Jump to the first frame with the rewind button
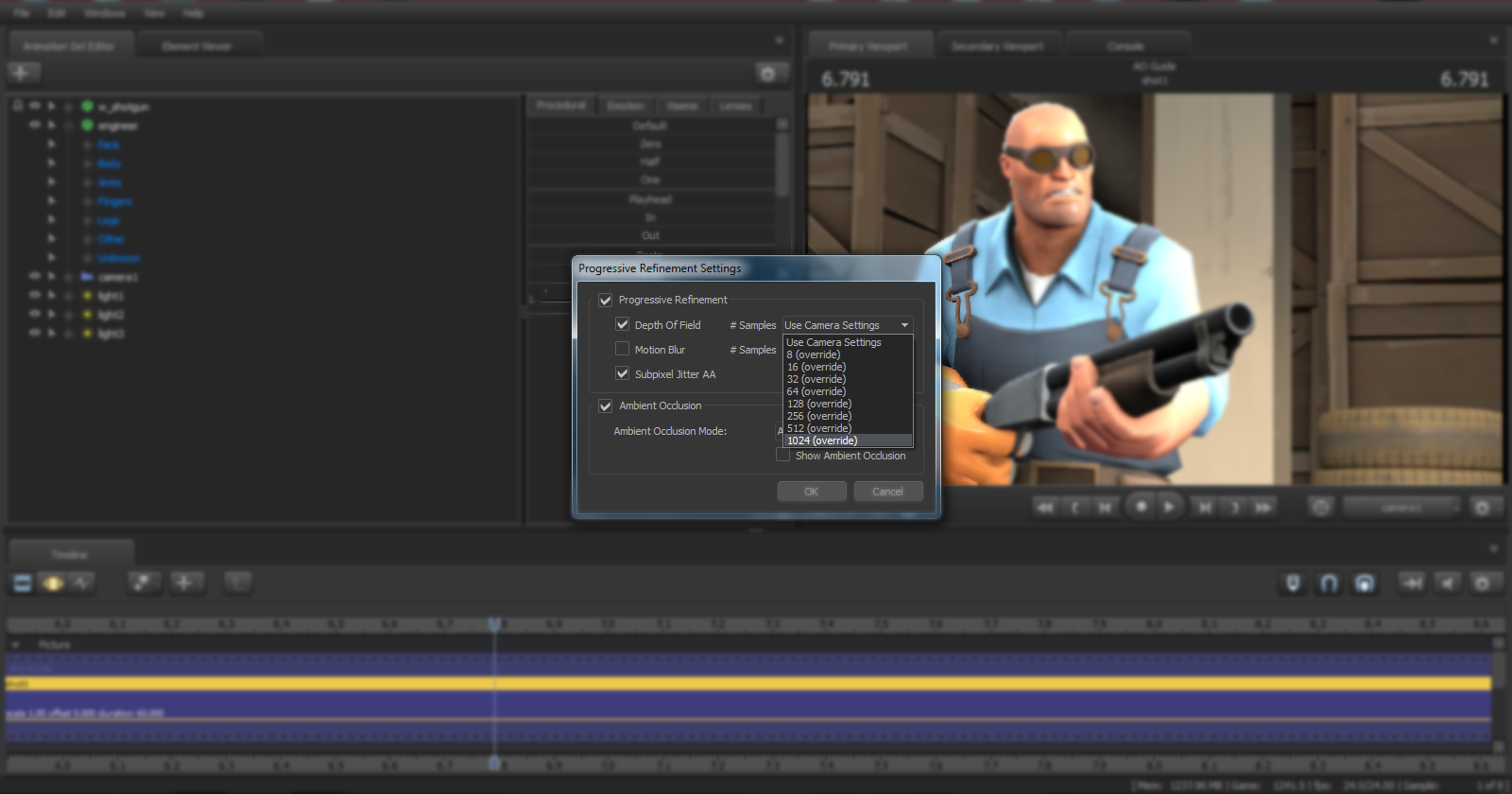1512x794 pixels. (1045, 508)
